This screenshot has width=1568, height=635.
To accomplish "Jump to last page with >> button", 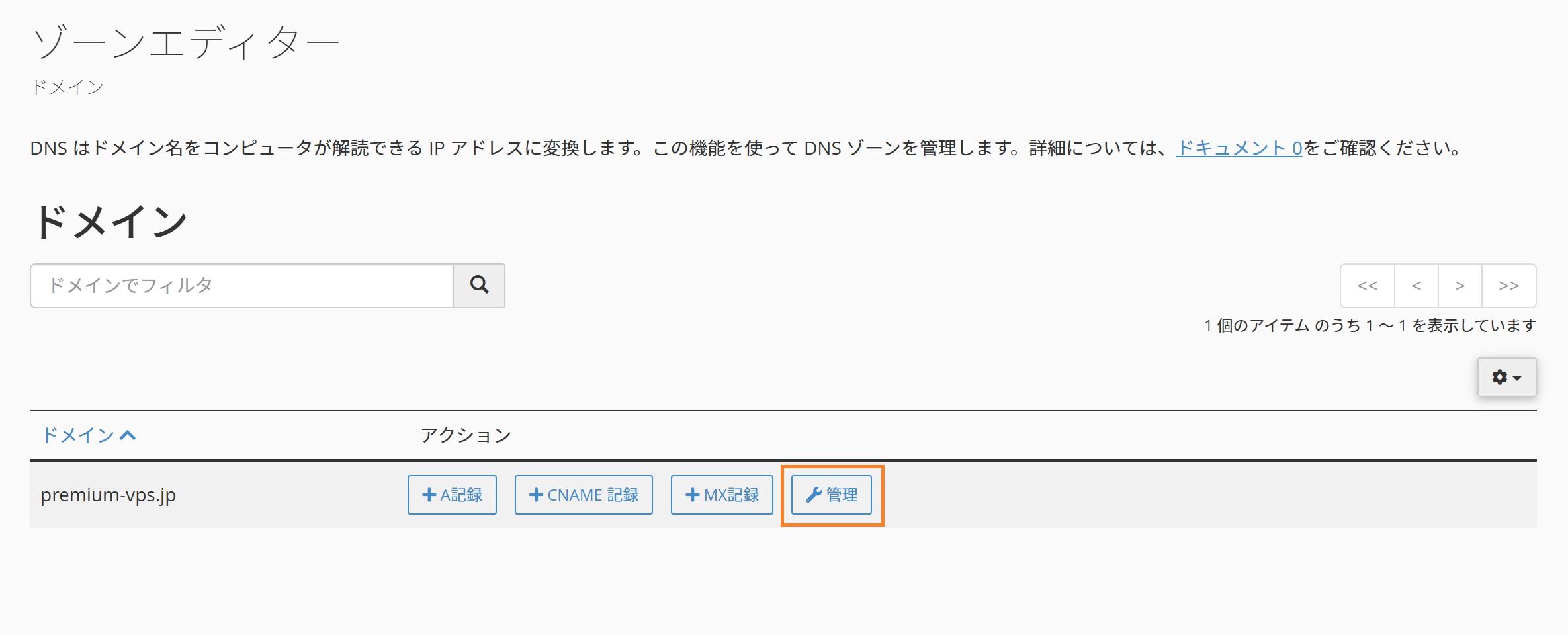I will (x=1509, y=286).
